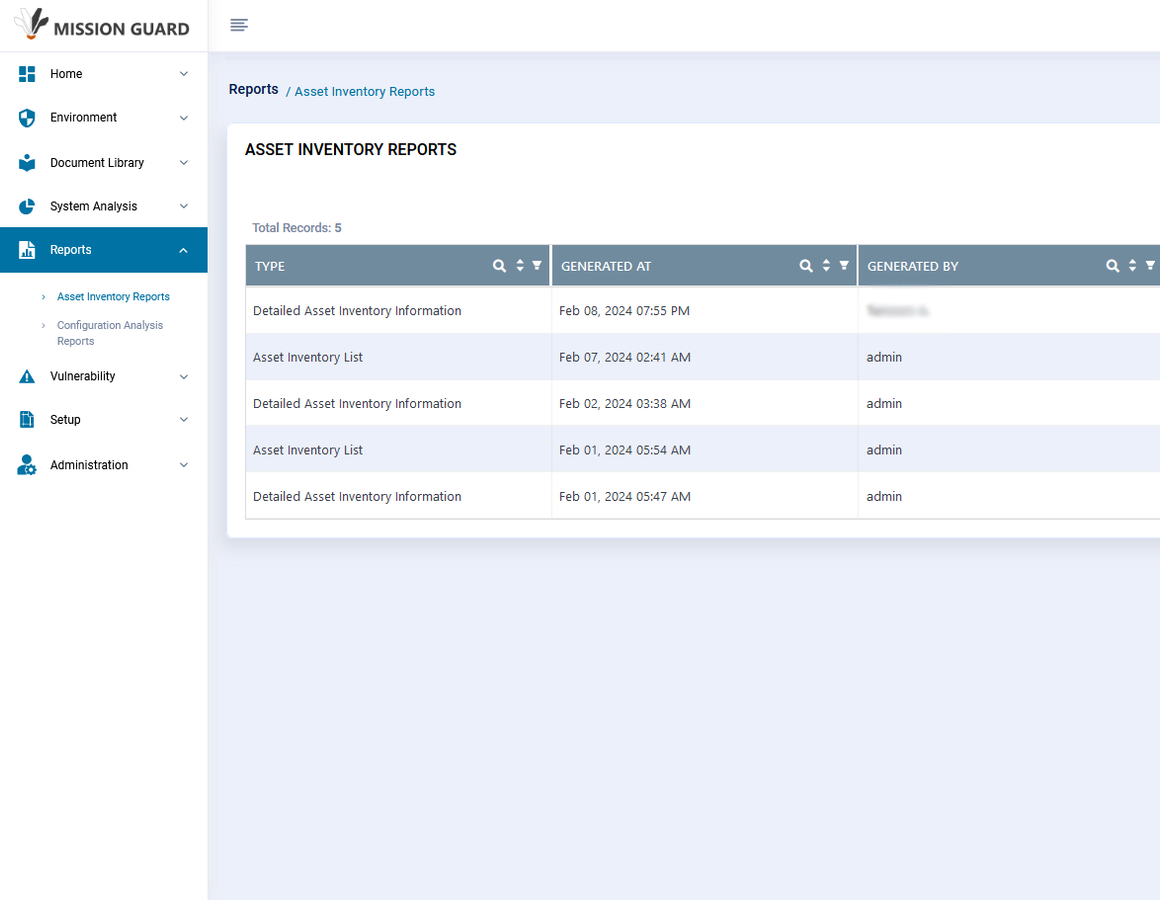
Task: Expand the Setup menu chevron
Action: point(183,419)
